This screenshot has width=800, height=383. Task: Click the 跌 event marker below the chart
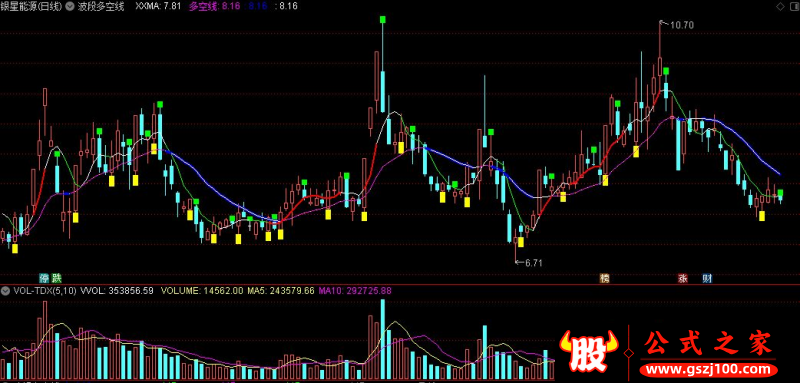click(56, 278)
